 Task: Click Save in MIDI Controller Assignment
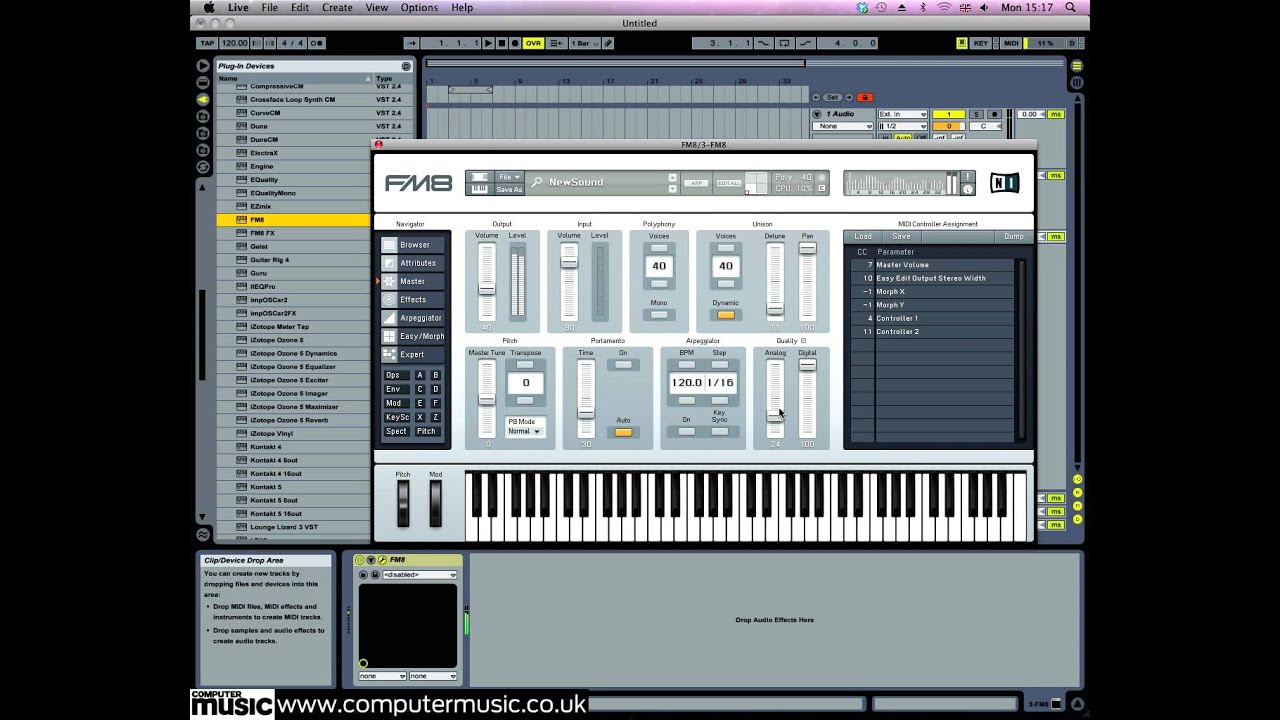click(x=901, y=237)
